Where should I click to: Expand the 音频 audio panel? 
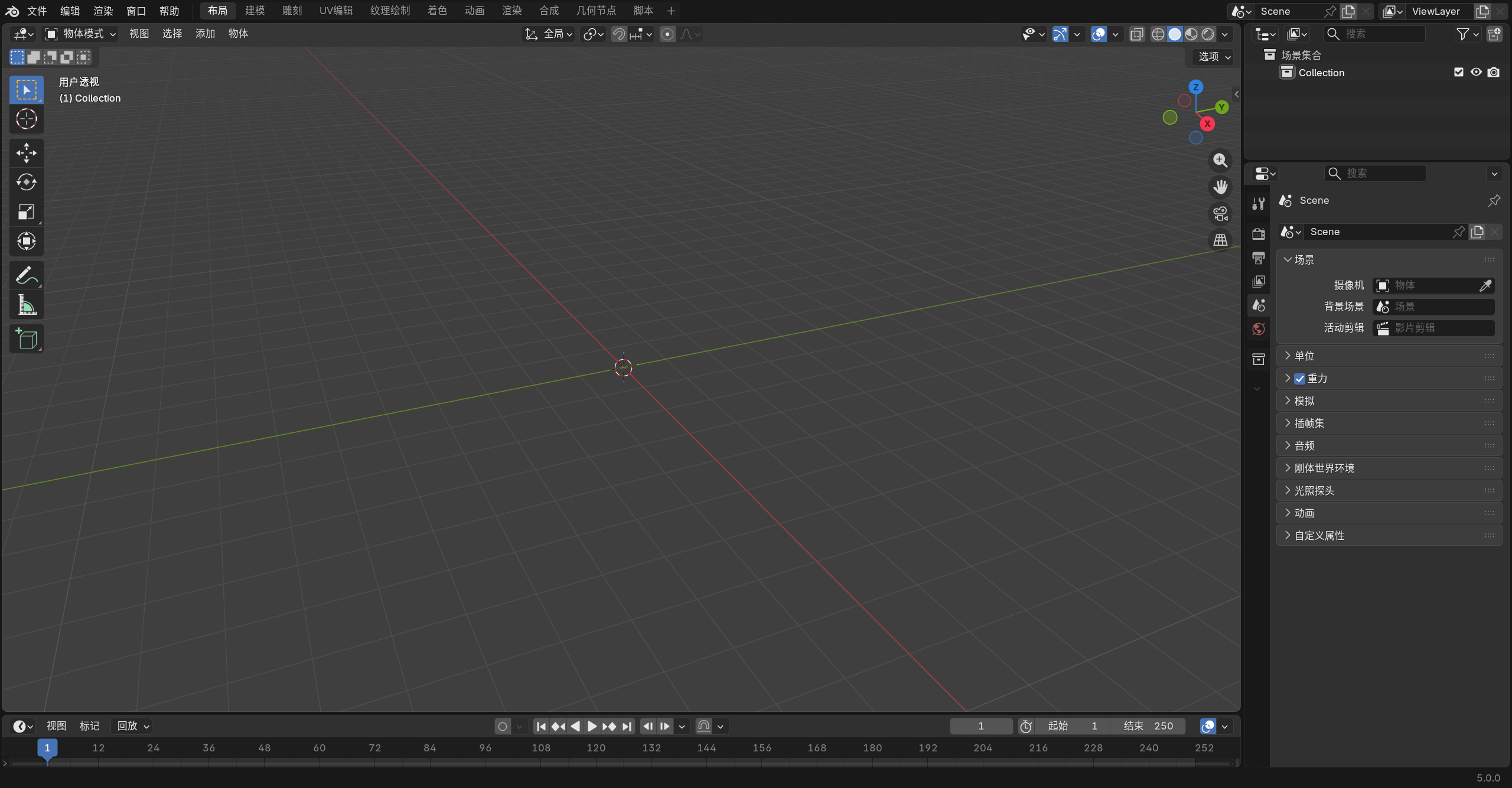[1389, 446]
